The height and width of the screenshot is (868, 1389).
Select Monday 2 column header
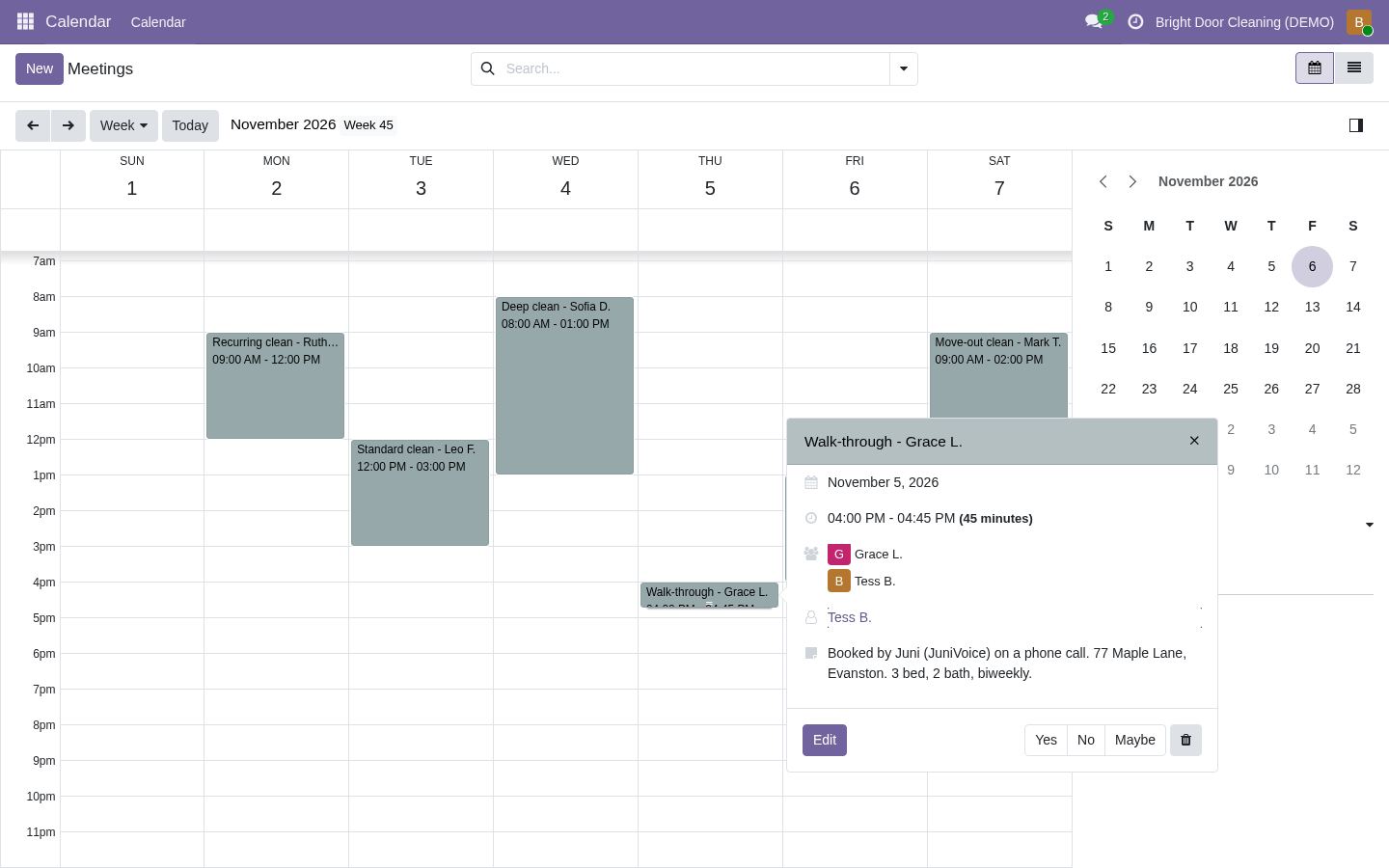[x=276, y=178]
